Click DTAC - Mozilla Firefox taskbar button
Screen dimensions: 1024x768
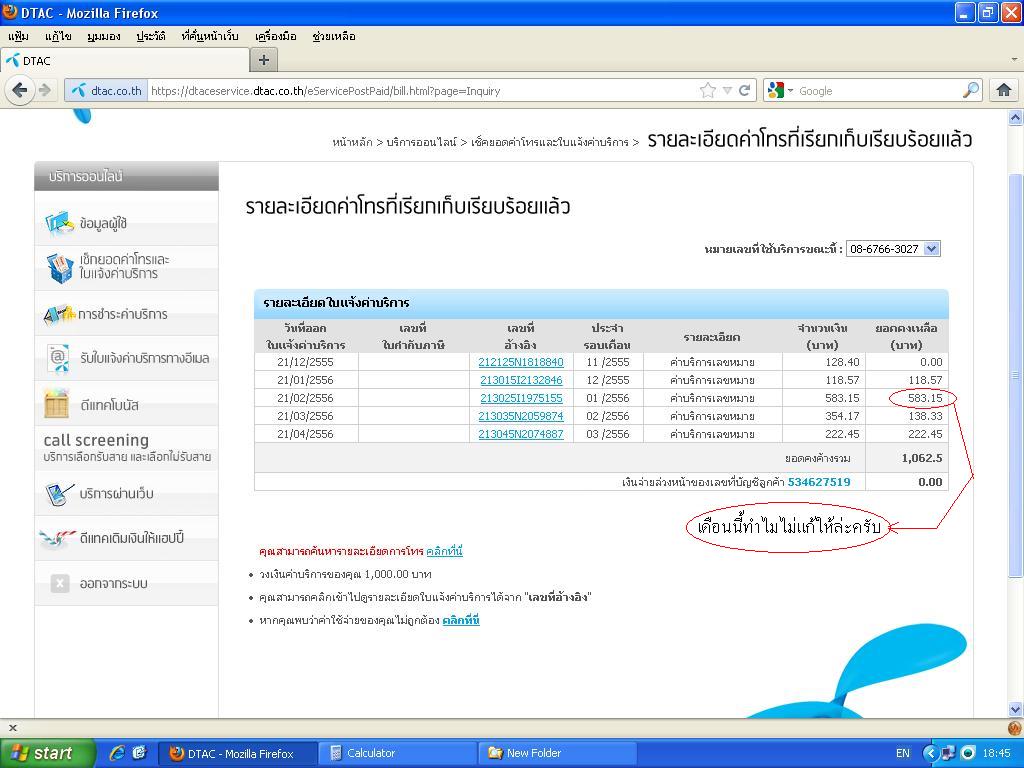point(238,753)
